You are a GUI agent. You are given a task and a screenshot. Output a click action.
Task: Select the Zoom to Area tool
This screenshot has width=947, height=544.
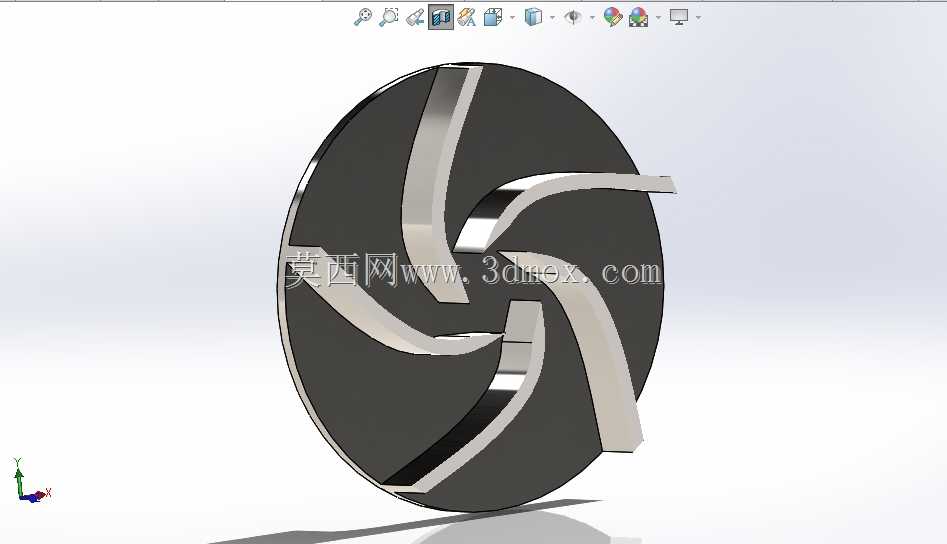point(388,17)
